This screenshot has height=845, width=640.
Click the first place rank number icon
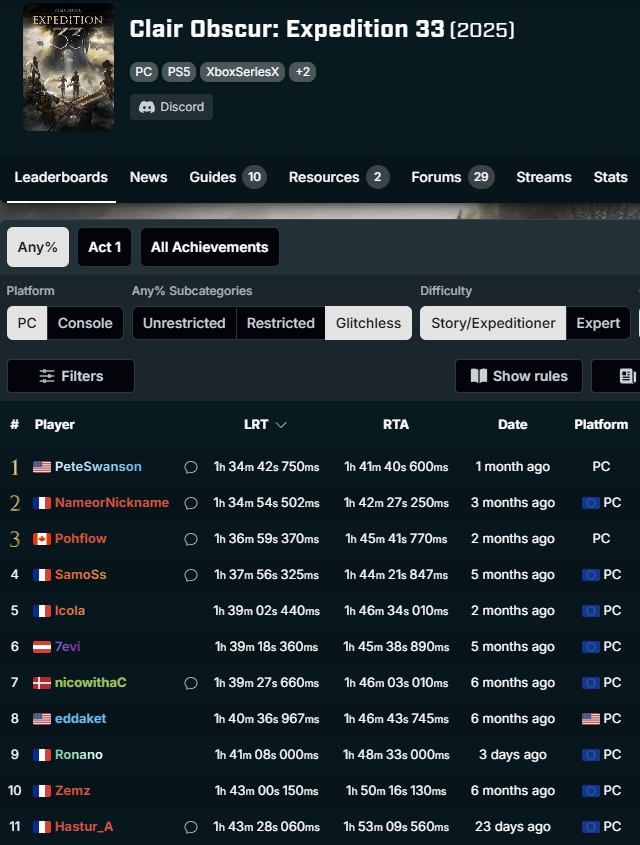coord(15,467)
